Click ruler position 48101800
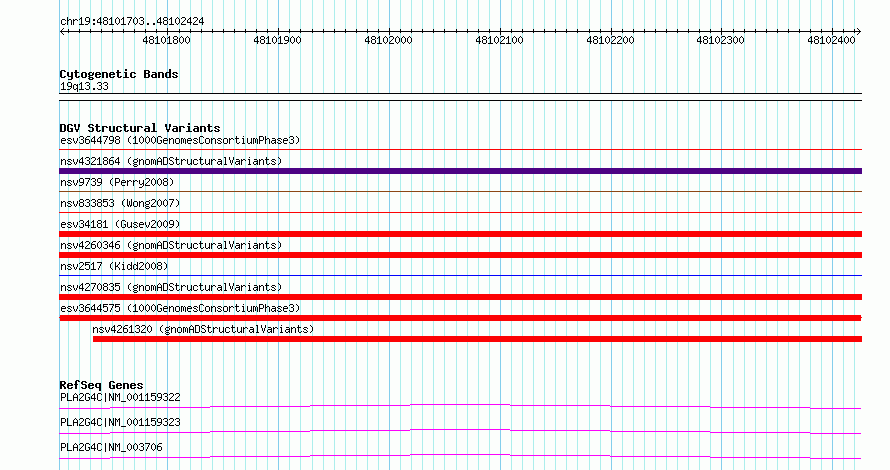 (x=166, y=40)
